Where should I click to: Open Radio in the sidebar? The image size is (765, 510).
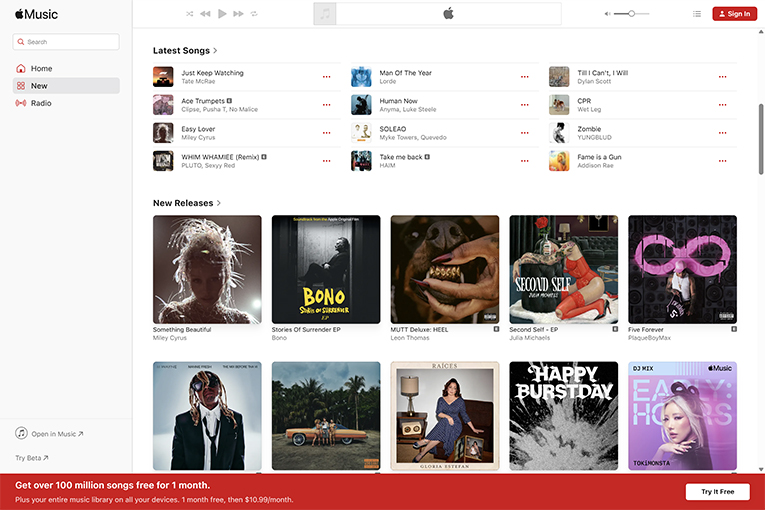(x=66, y=103)
